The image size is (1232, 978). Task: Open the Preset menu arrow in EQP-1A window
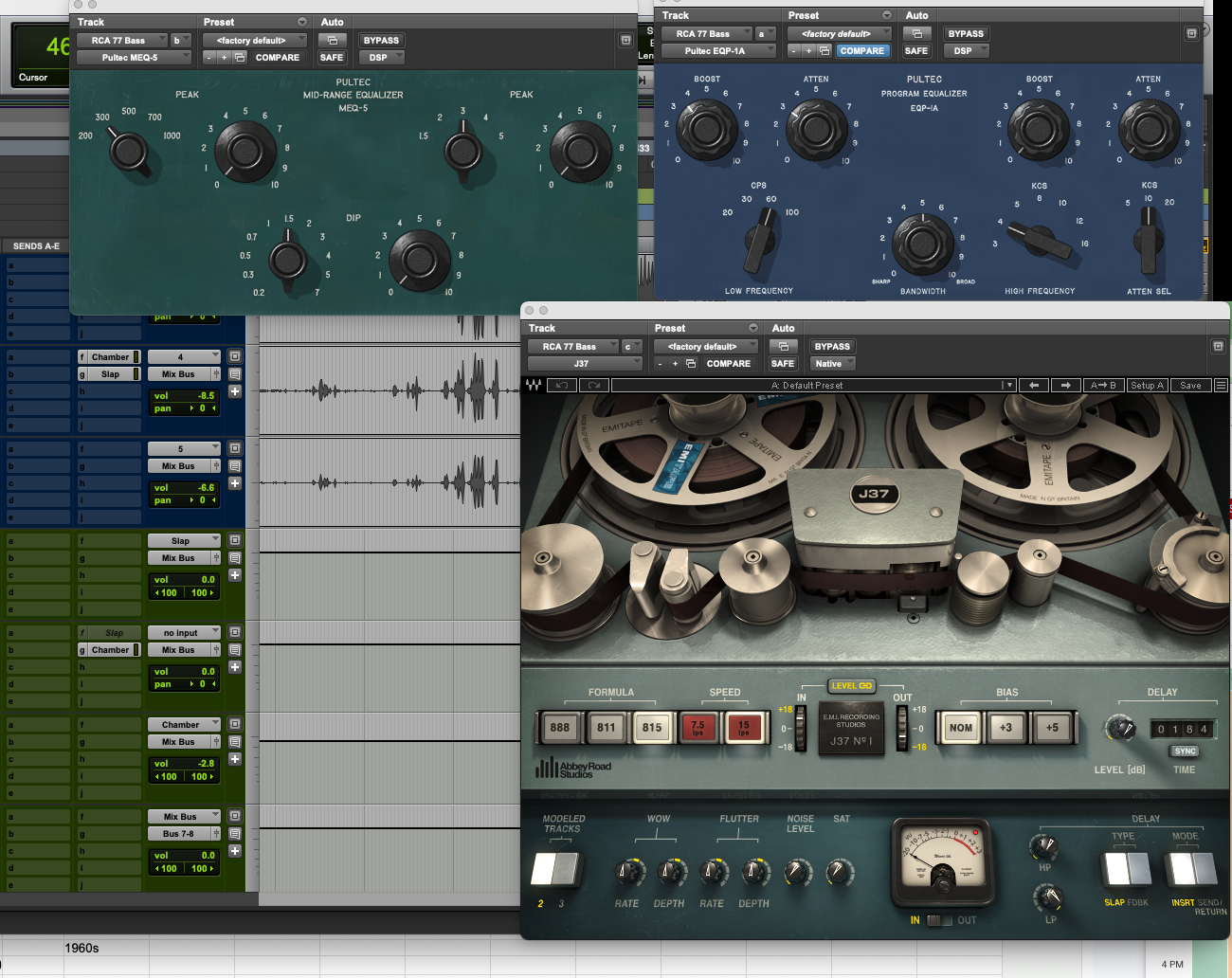tap(887, 15)
